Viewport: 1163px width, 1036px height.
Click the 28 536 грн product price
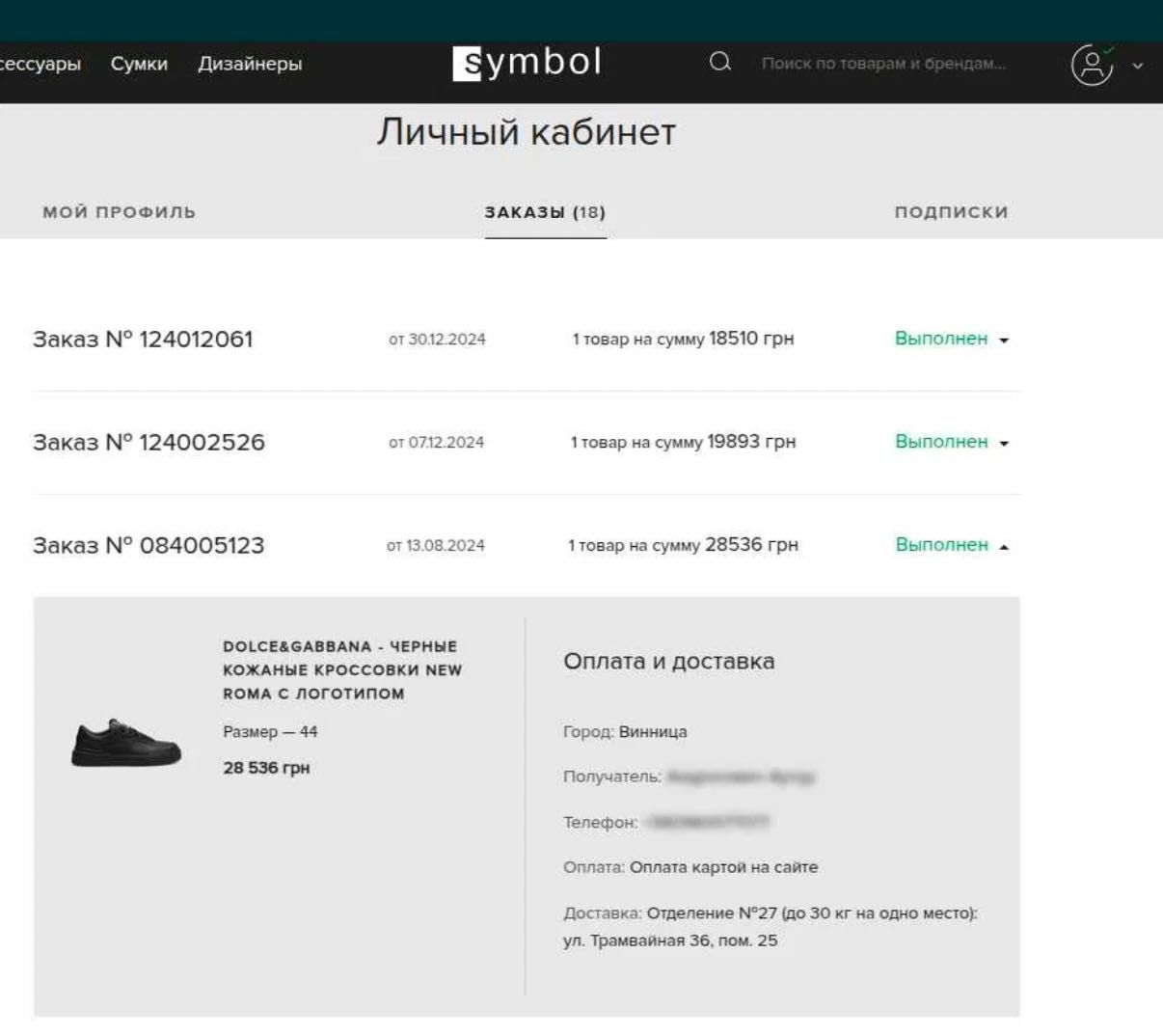pyautogui.click(x=266, y=769)
